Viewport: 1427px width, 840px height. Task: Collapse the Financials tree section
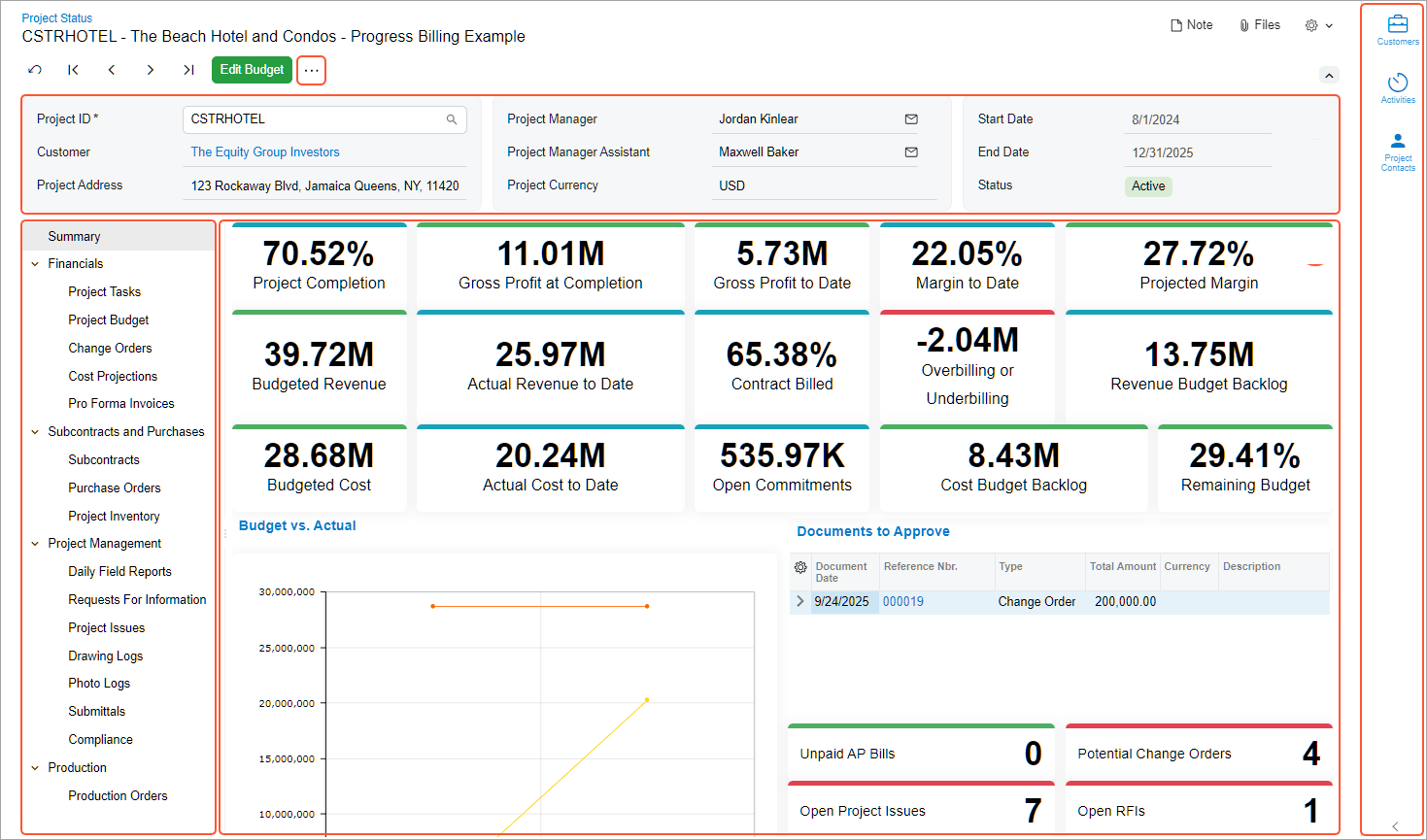click(35, 263)
